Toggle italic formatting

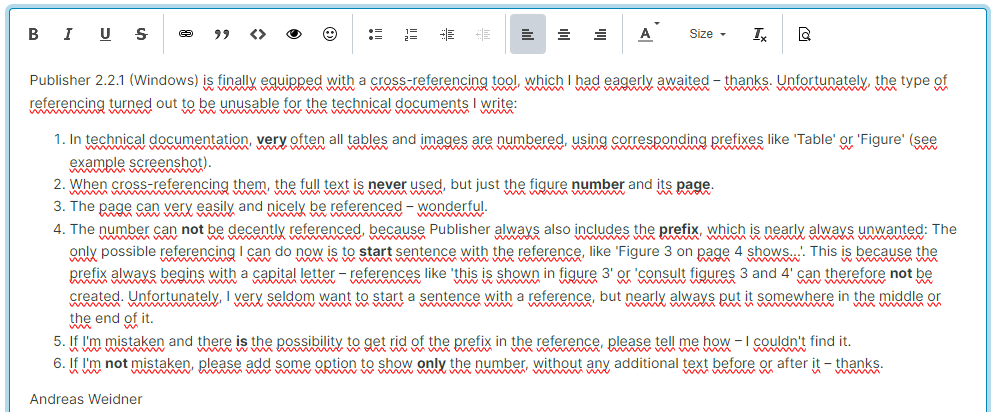pos(68,34)
